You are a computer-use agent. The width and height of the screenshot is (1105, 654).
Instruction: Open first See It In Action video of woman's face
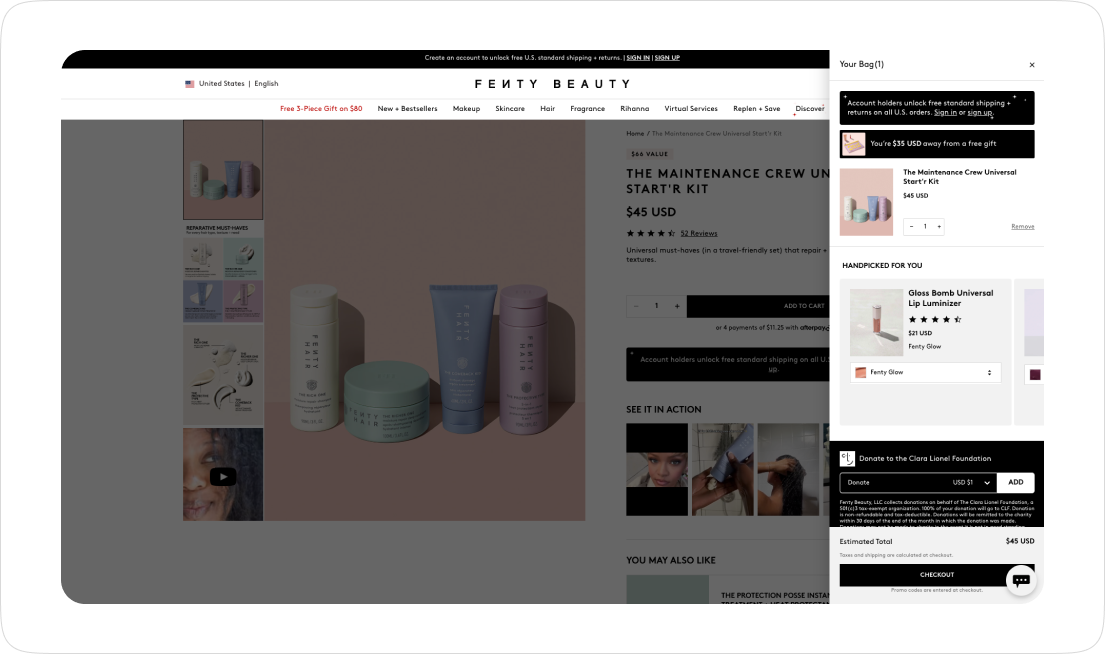pyautogui.click(x=657, y=469)
